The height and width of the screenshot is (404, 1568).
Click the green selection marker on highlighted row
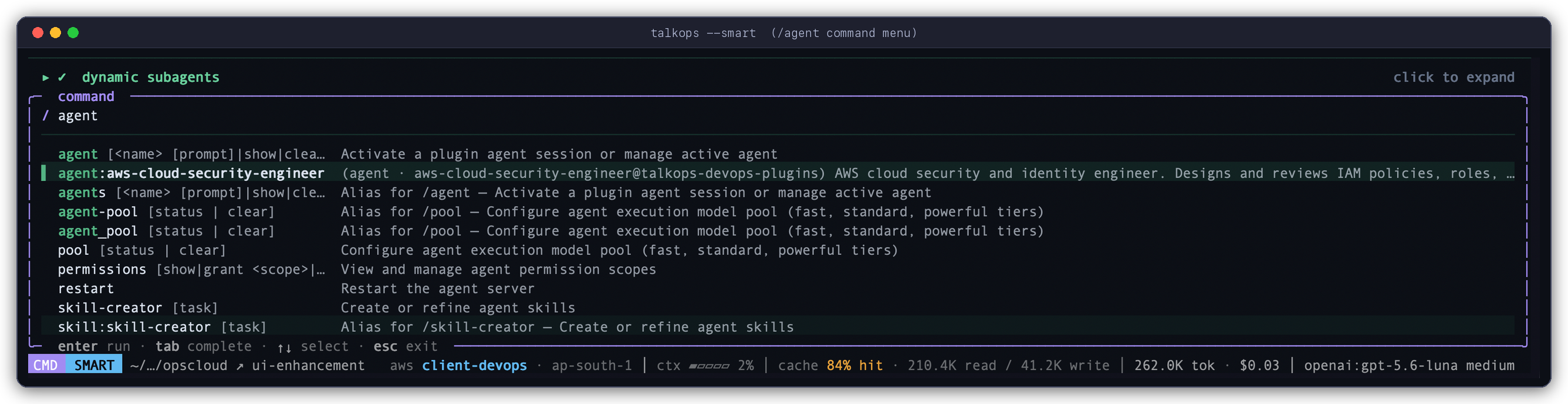point(44,173)
